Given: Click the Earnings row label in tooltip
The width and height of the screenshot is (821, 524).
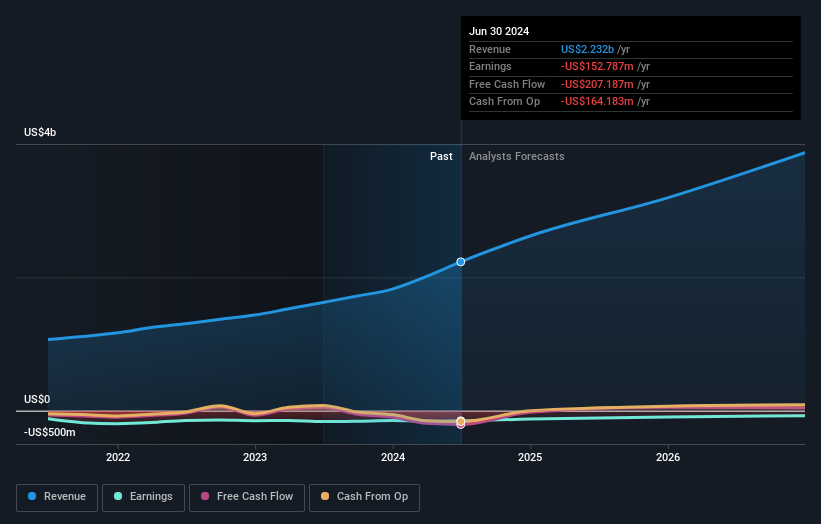Looking at the screenshot, I should pos(490,66).
